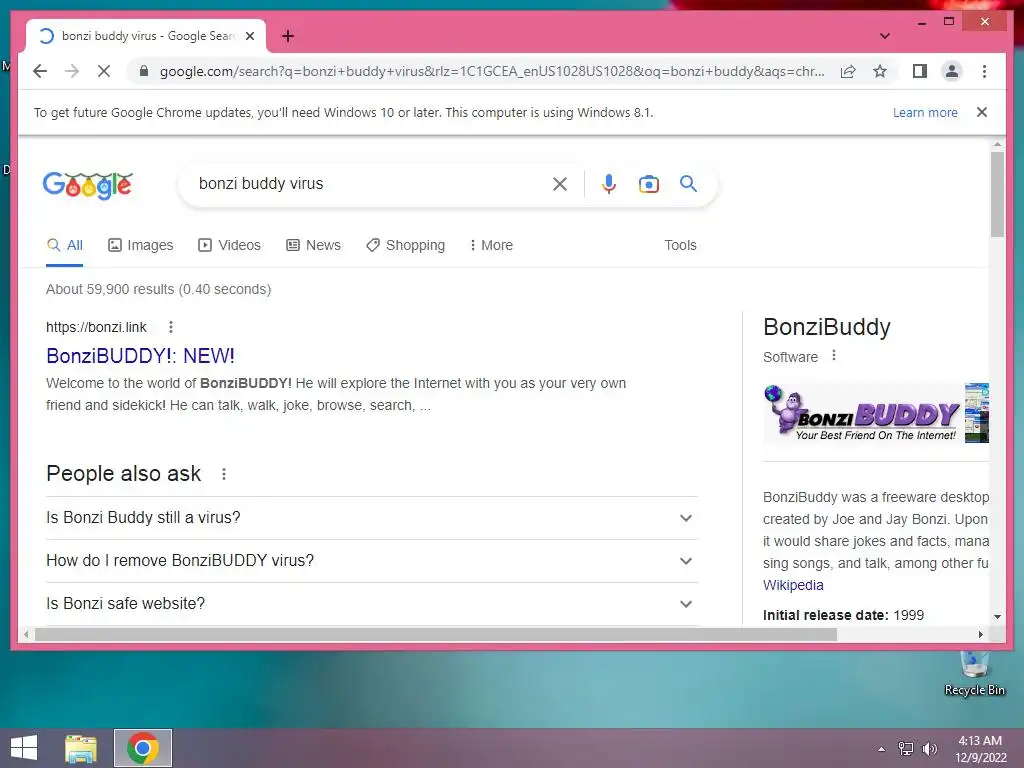Viewport: 1024px width, 768px height.
Task: Open the tab search dropdown arrow
Action: [884, 36]
